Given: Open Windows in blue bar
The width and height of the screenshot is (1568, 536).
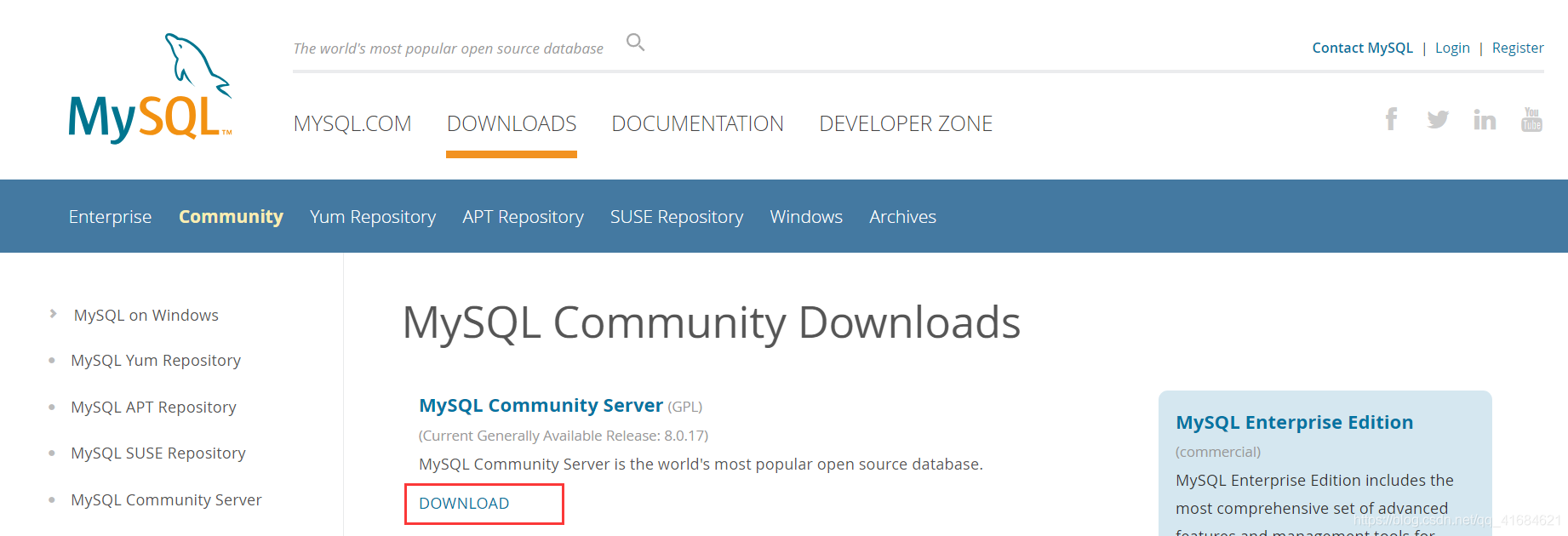Looking at the screenshot, I should point(806,217).
